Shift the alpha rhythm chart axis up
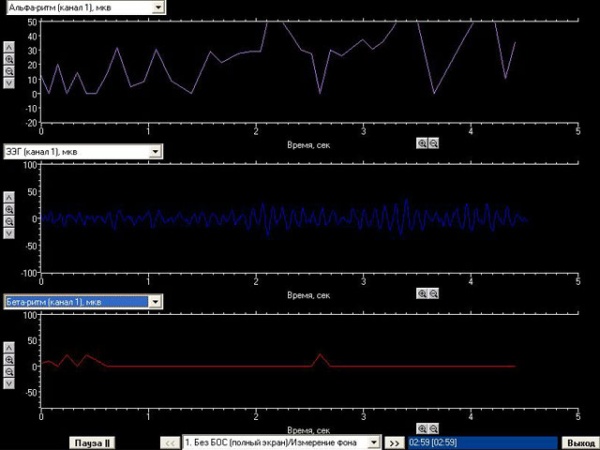Viewport: 600px width, 450px height. 9,47
